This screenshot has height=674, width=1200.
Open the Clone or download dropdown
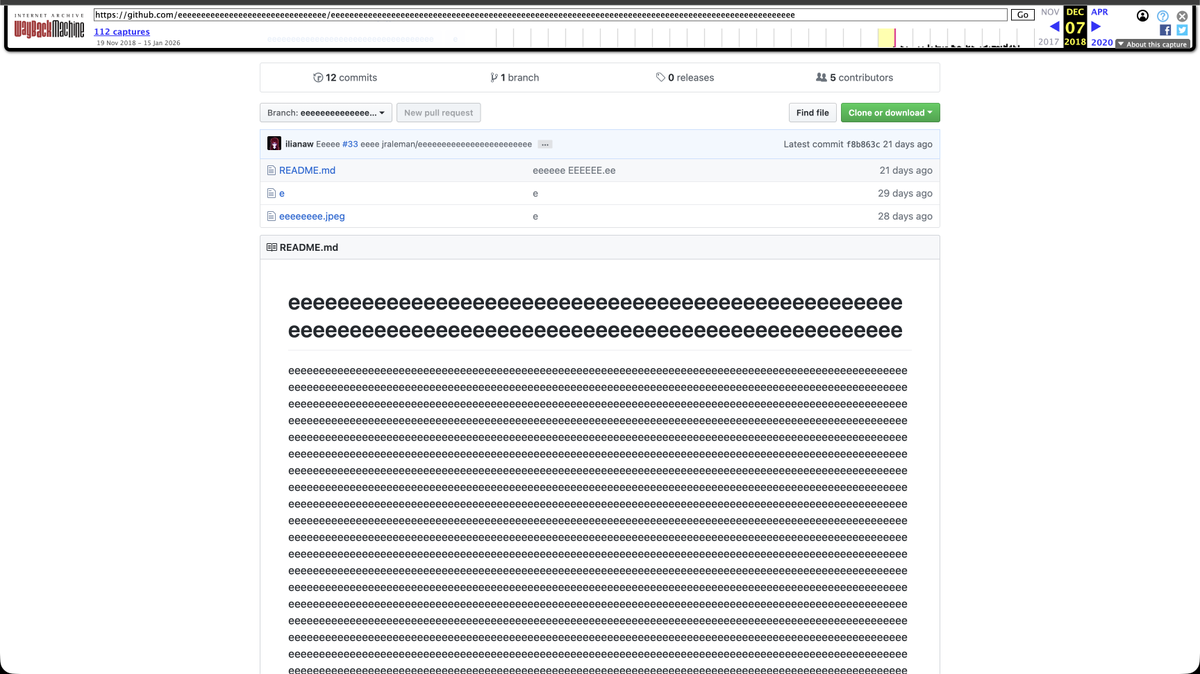point(890,113)
